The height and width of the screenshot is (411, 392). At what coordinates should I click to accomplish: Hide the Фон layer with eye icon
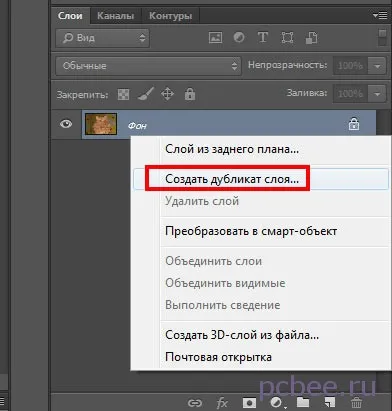66,124
